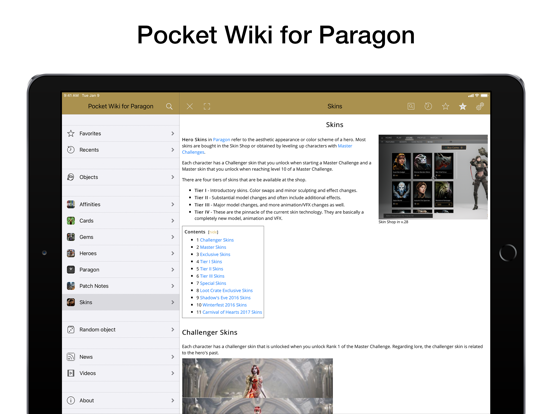Click the Gems icon in sidebar
This screenshot has width=552, height=414.
tap(71, 237)
